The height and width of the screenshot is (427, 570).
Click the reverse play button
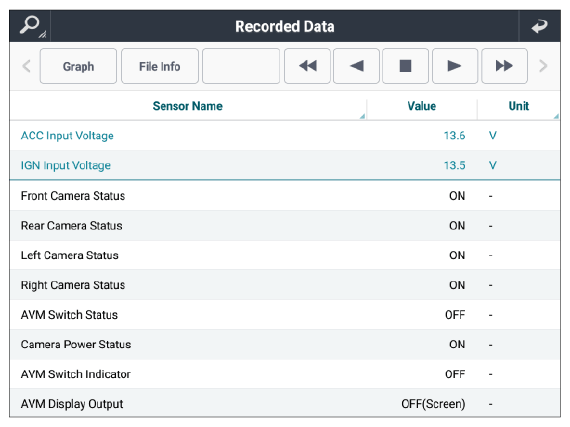(x=357, y=66)
